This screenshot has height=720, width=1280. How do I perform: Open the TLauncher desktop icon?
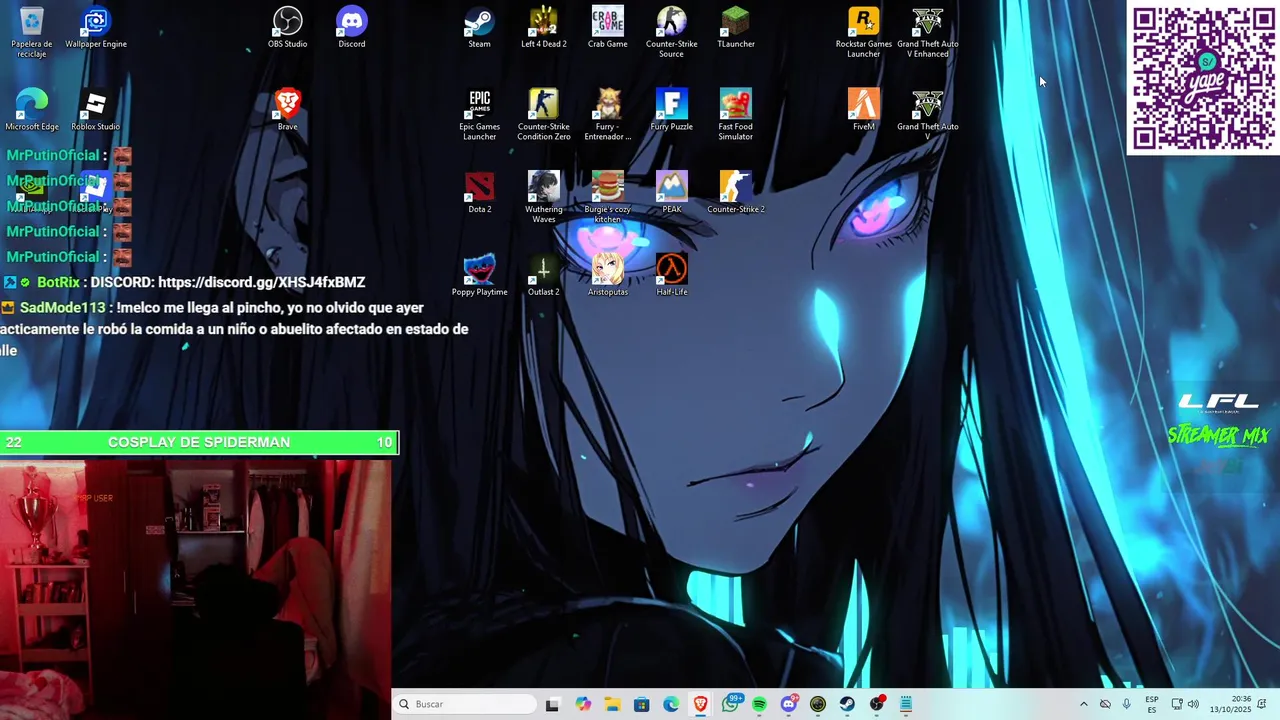coord(736,28)
